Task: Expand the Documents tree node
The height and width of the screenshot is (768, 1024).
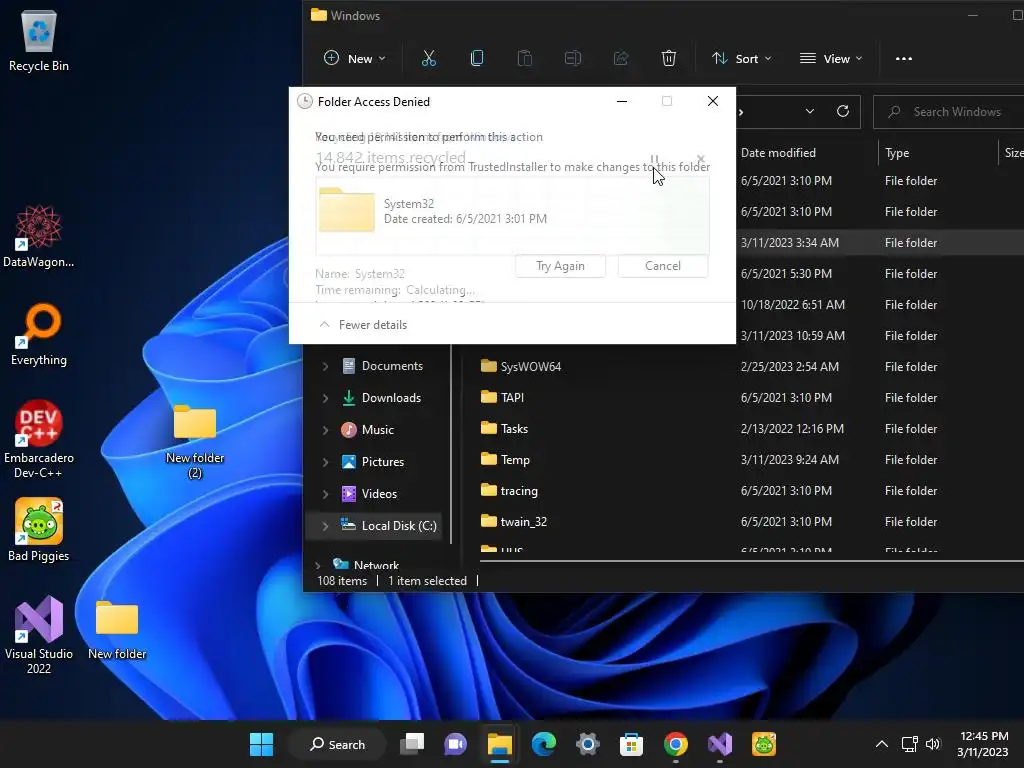Action: [x=325, y=366]
